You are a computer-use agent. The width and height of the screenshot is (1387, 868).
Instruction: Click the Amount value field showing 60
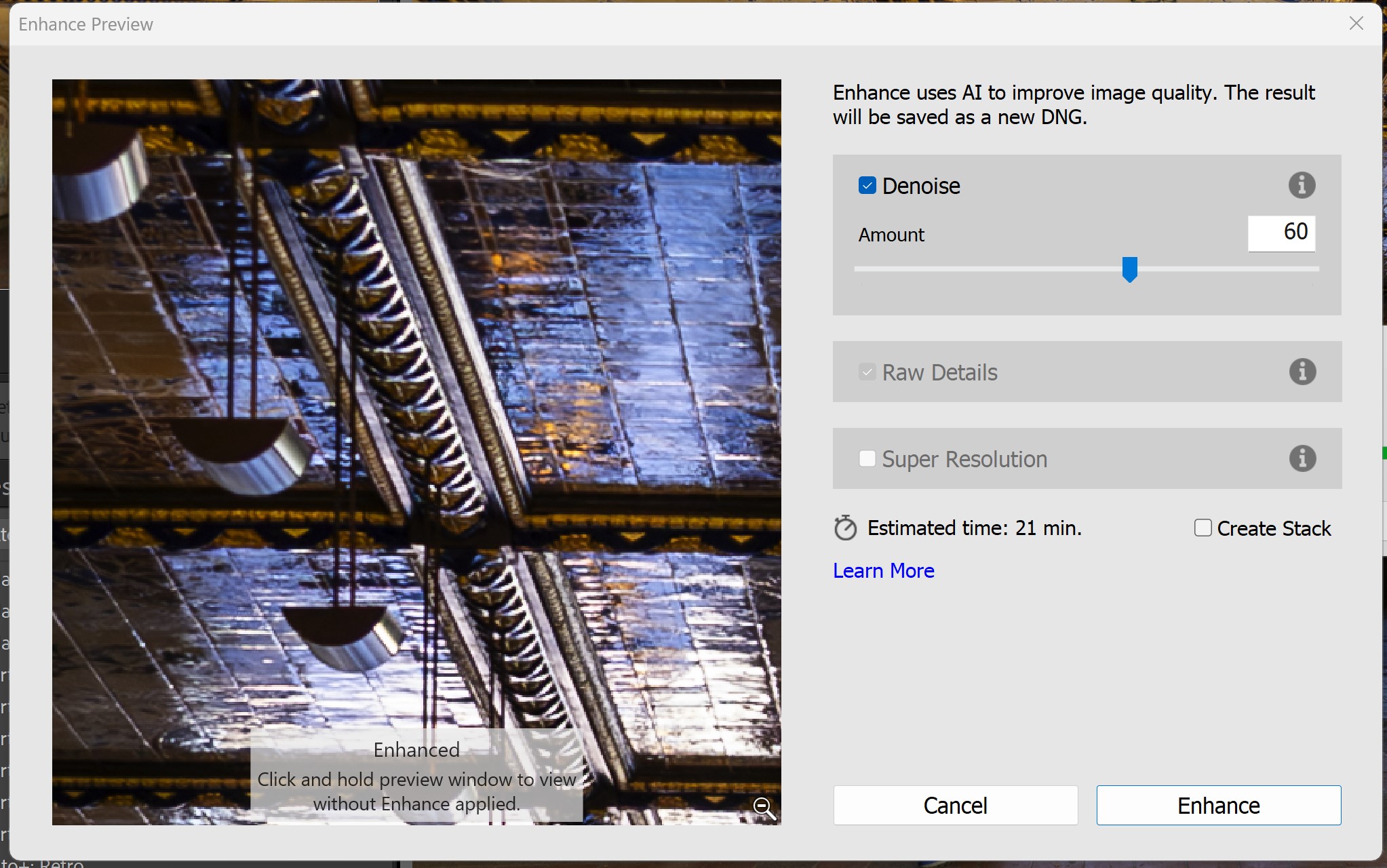[1281, 233]
